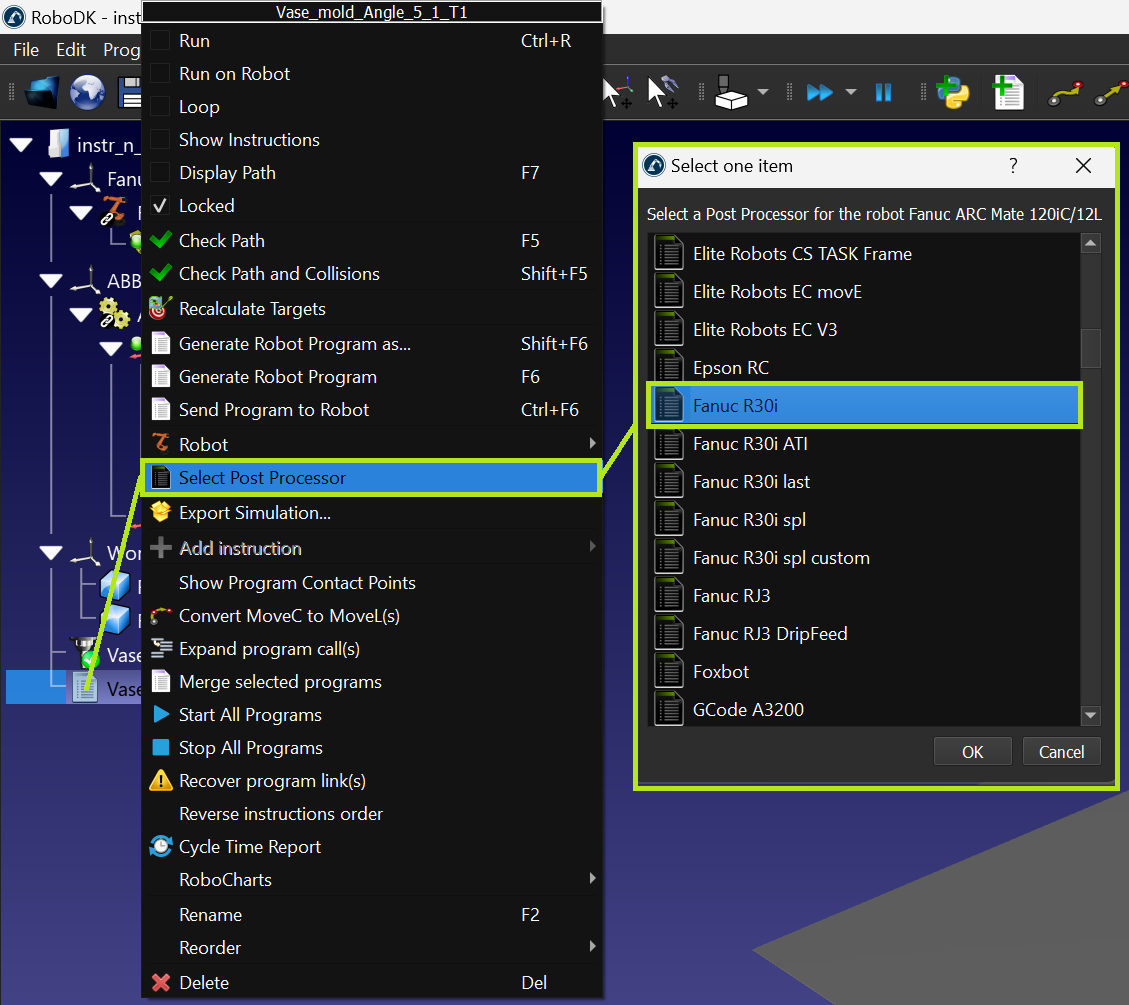The width and height of the screenshot is (1129, 1005).
Task: Open the Edit menu
Action: point(71,50)
